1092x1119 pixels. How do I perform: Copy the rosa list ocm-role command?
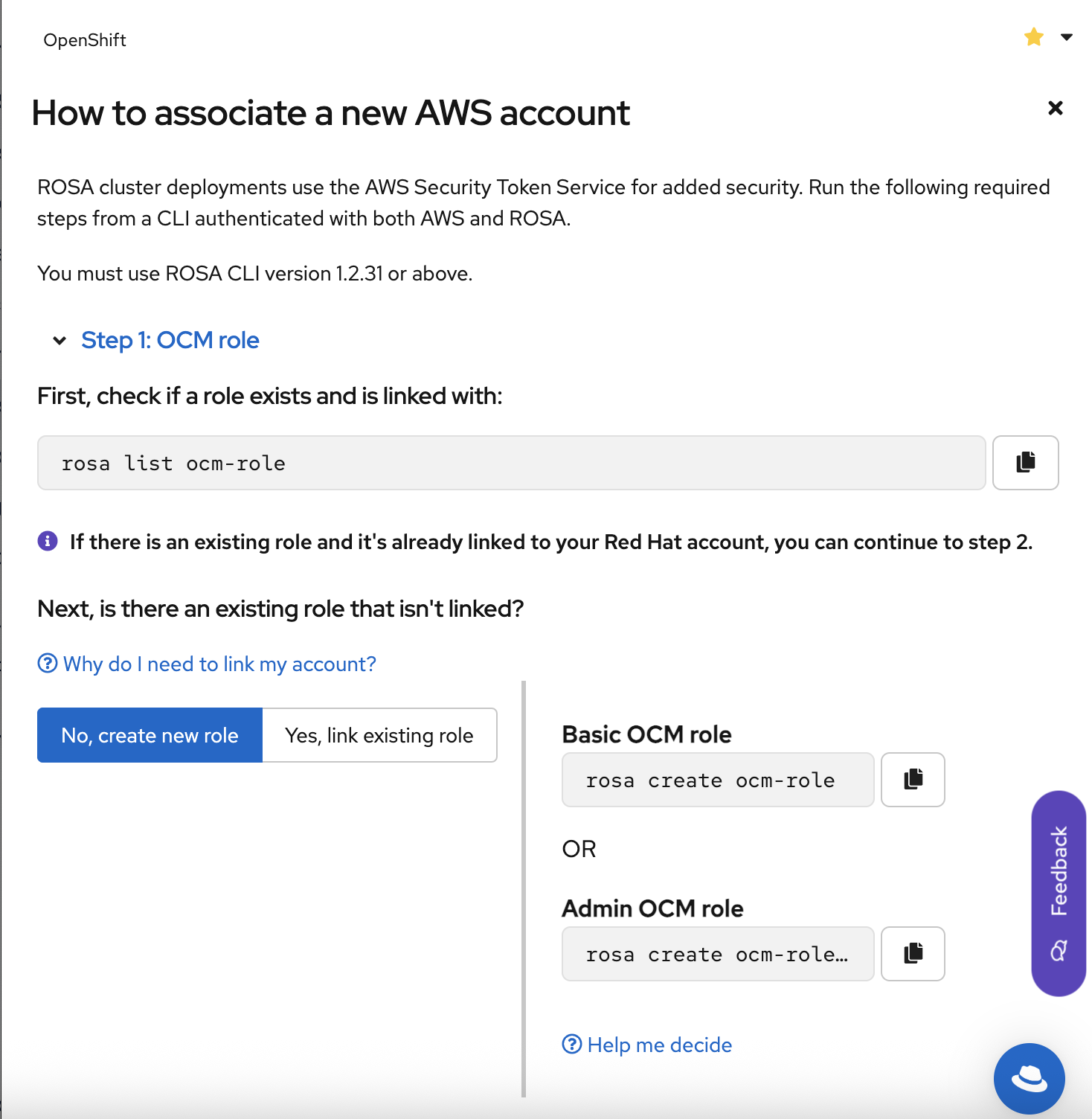pyautogui.click(x=1025, y=463)
